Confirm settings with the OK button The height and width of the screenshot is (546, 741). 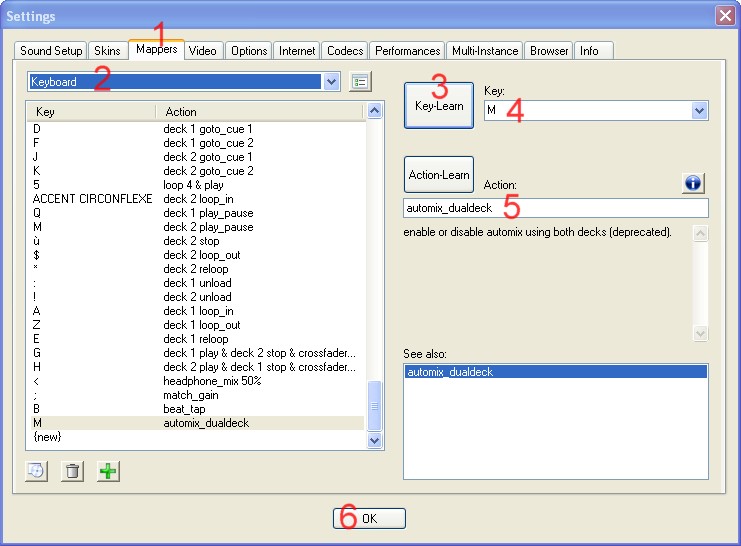(369, 518)
